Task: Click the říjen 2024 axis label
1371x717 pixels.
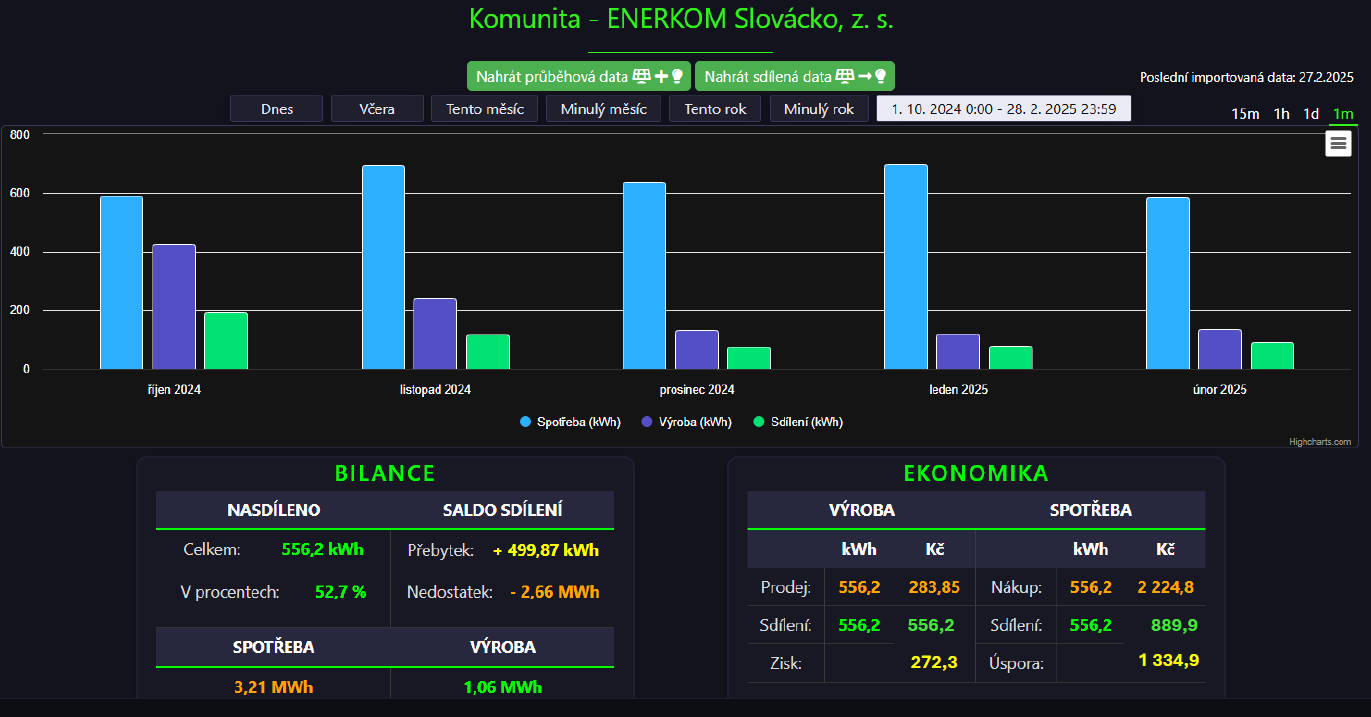Action: 174,390
